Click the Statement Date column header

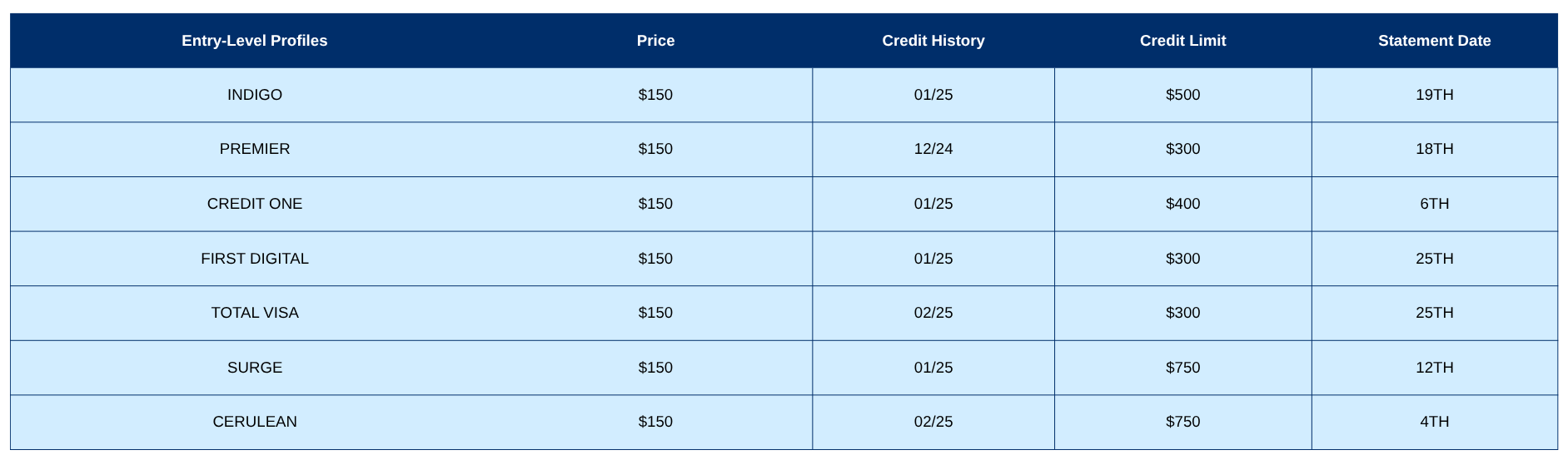(x=1434, y=41)
